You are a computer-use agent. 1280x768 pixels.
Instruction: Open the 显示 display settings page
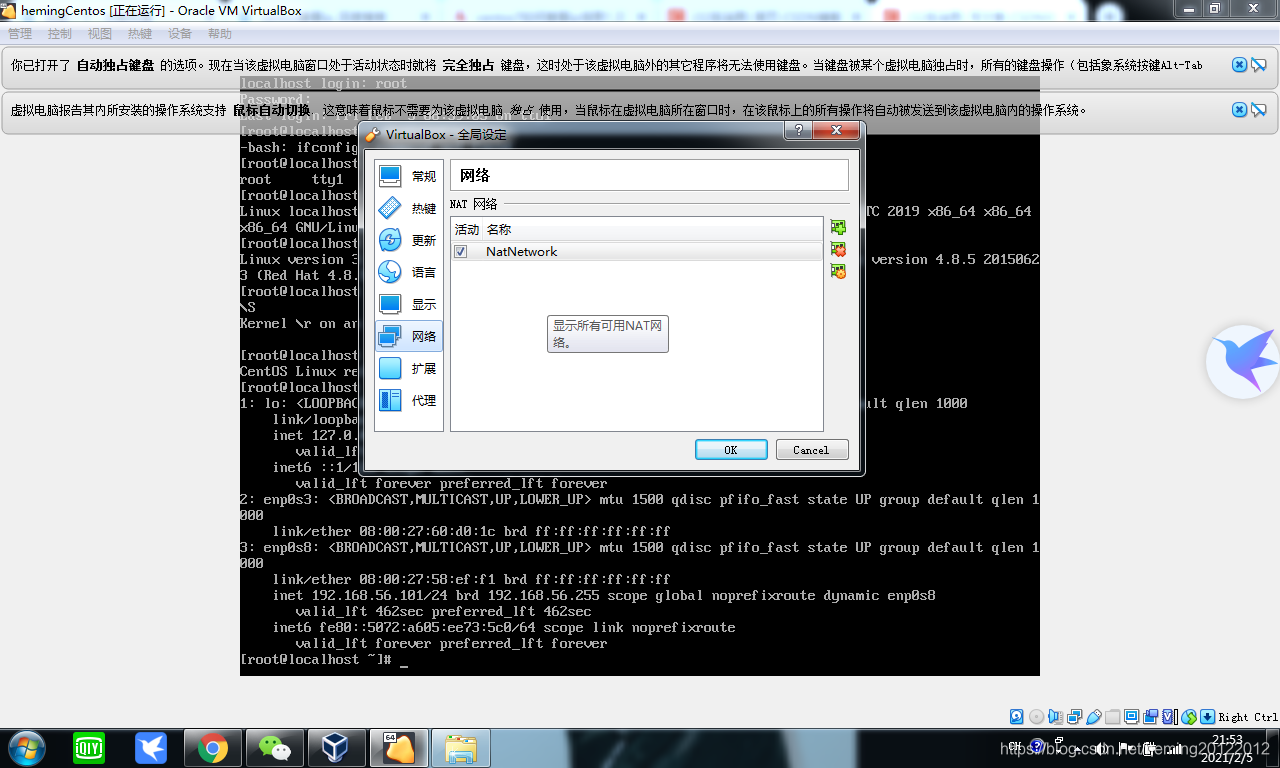409,304
